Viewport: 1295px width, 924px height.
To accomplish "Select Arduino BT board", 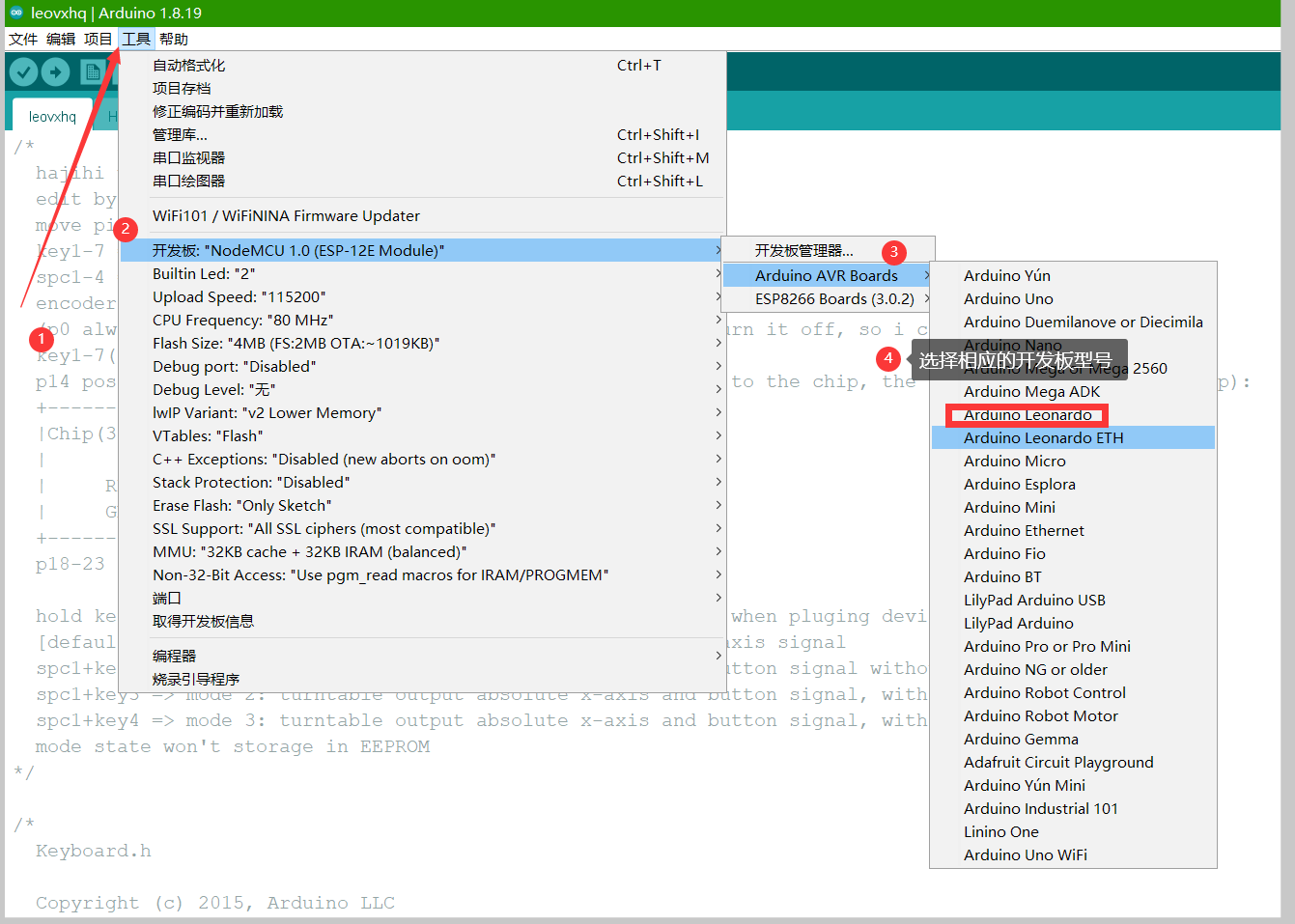I will (1073, 577).
